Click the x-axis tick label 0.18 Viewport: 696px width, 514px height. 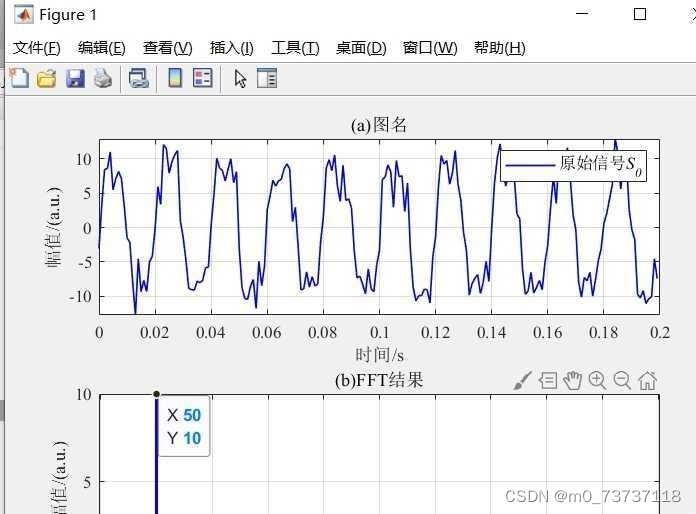tap(603, 332)
